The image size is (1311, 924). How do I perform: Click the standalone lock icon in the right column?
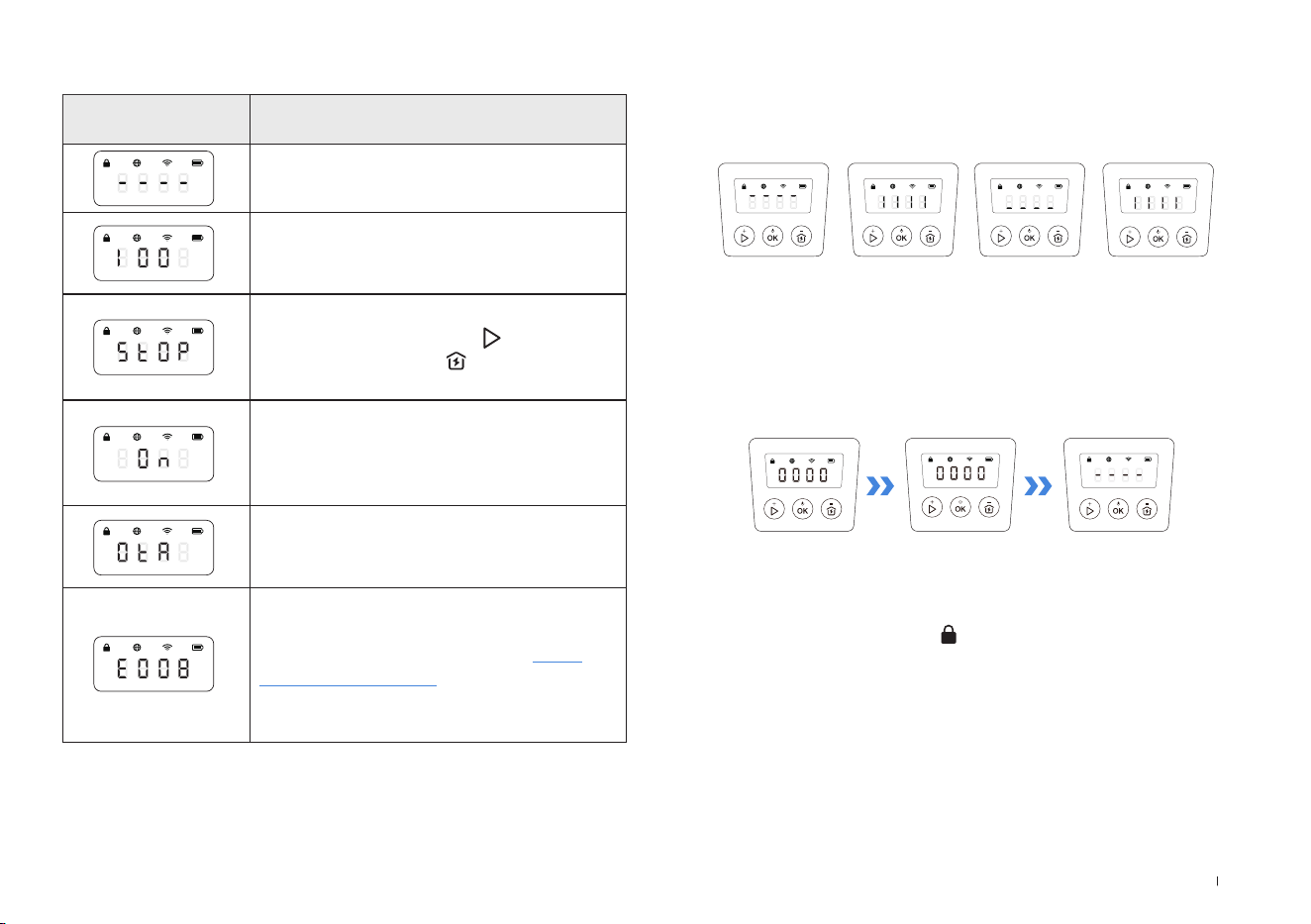[x=949, y=635]
